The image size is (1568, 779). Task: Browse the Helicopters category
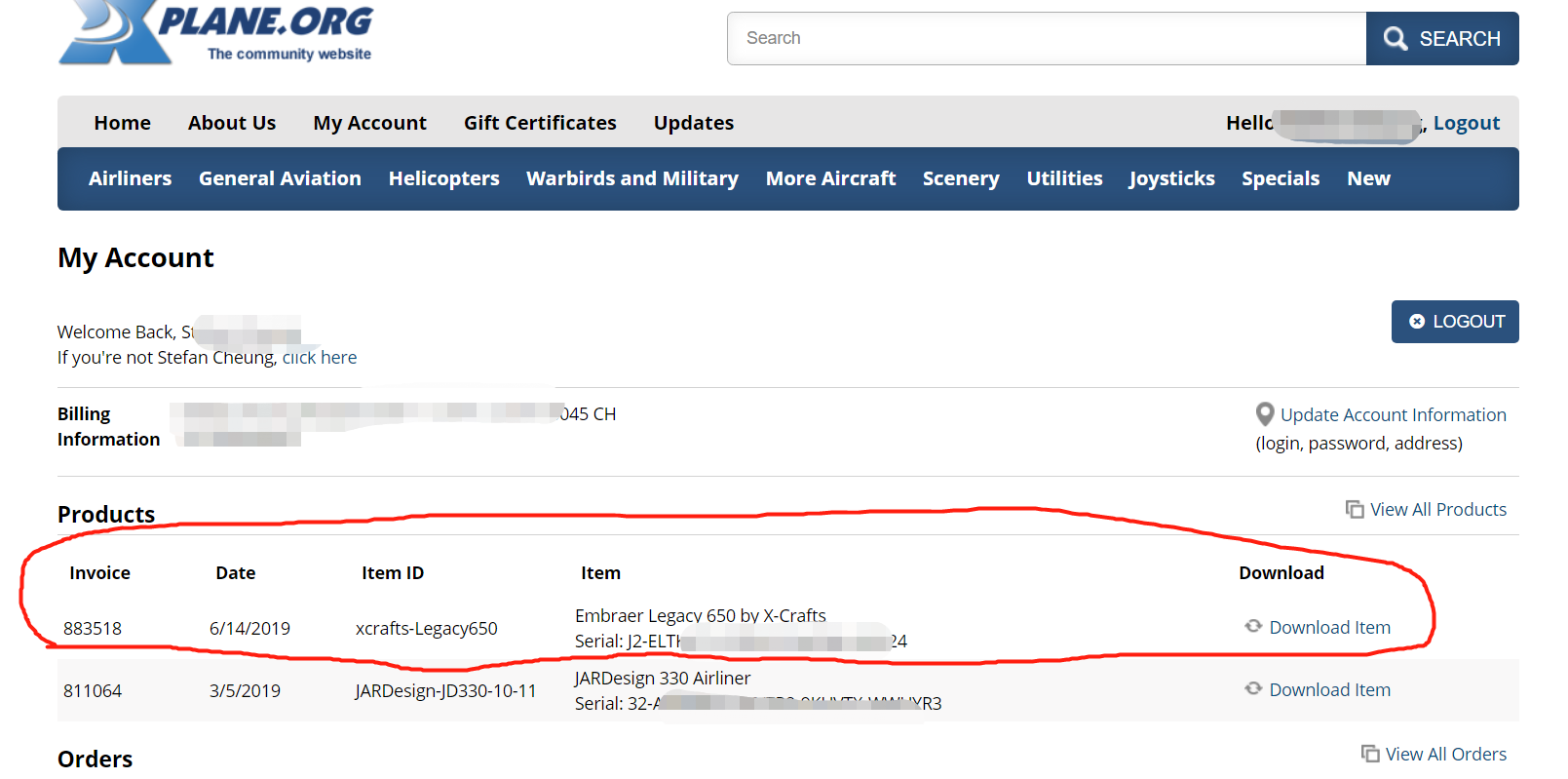pos(444,178)
